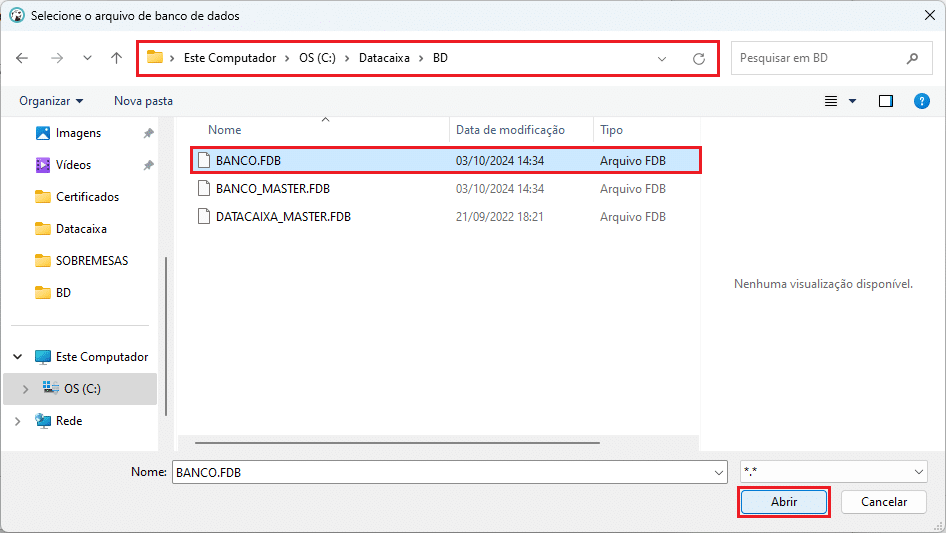Expand the Rede tree node

pos(18,421)
